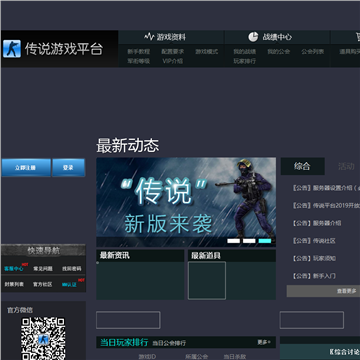Viewport: 360px width, 360px height.
Task: Click the empty box above 当日玩家排行
Action: click(128, 320)
